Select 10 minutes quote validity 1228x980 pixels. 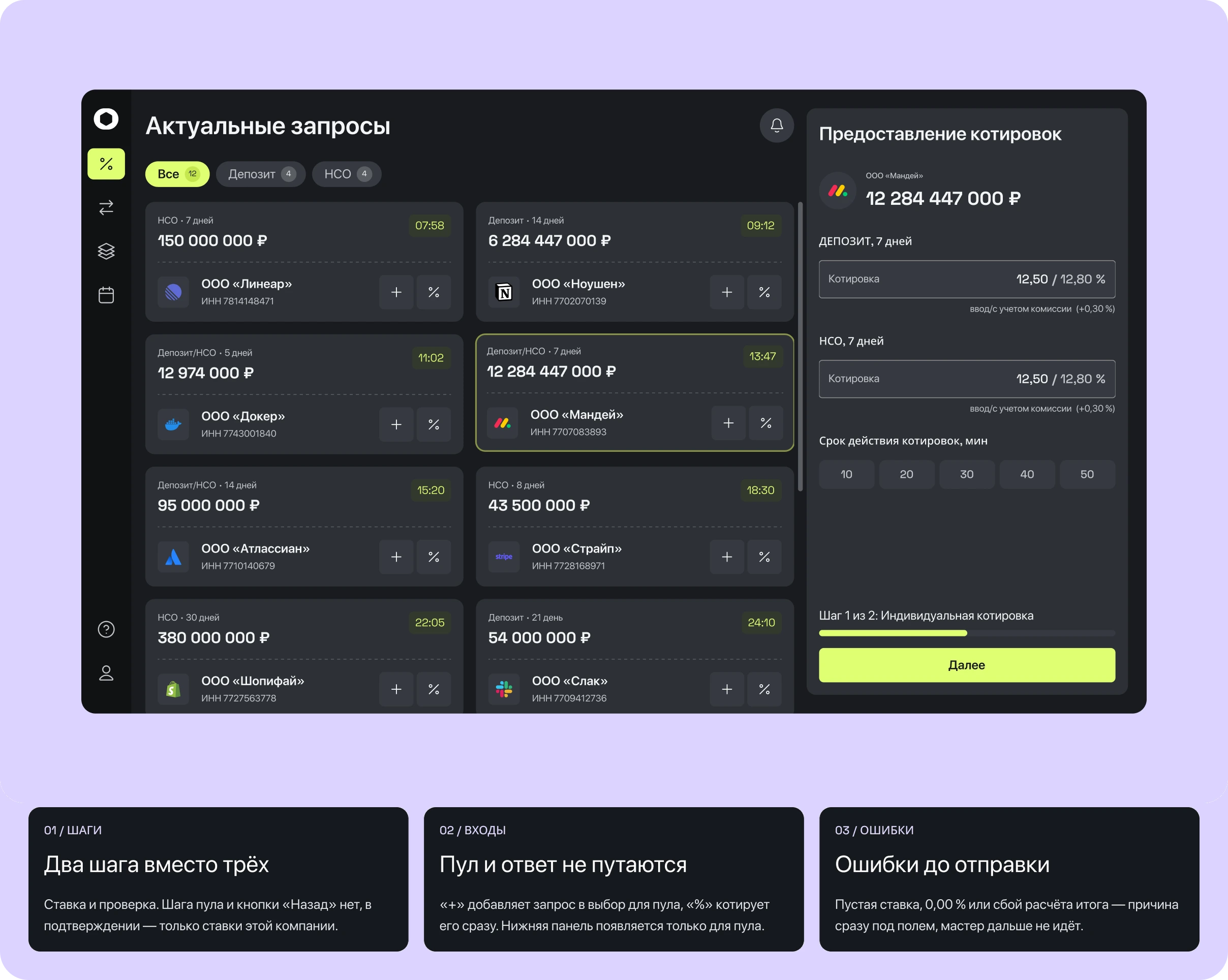[846, 474]
